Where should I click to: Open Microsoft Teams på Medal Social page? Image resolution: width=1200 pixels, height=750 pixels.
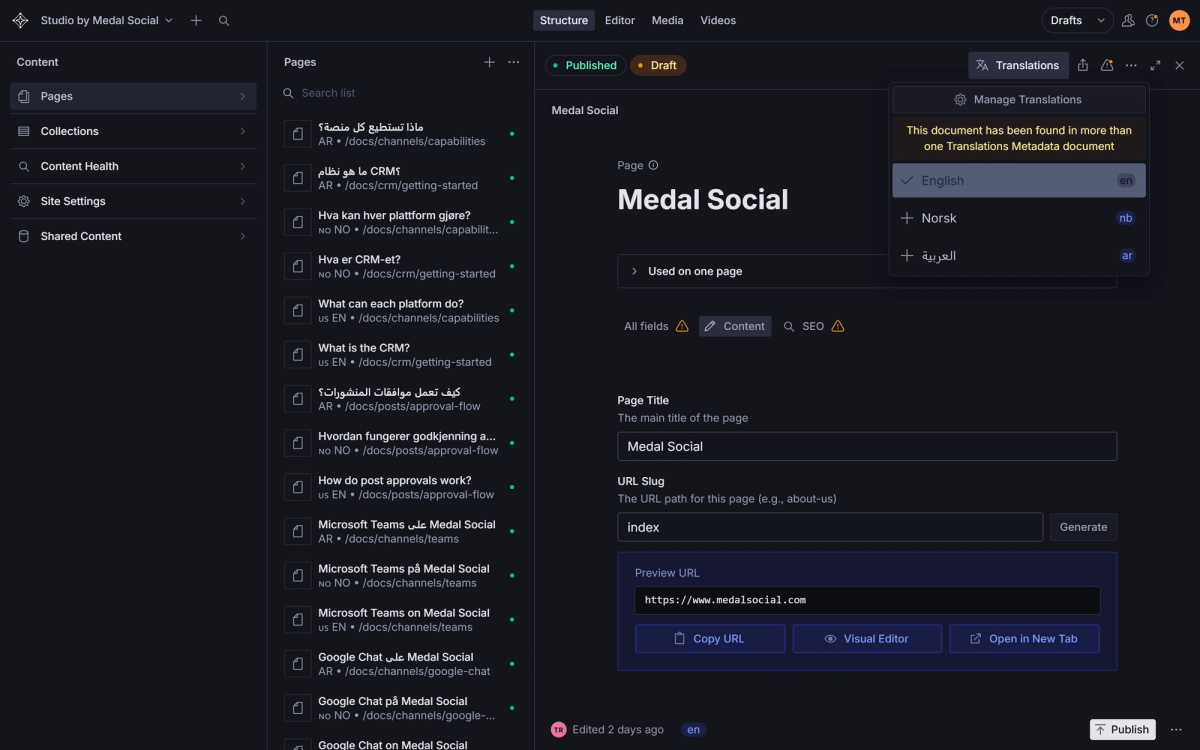401,575
